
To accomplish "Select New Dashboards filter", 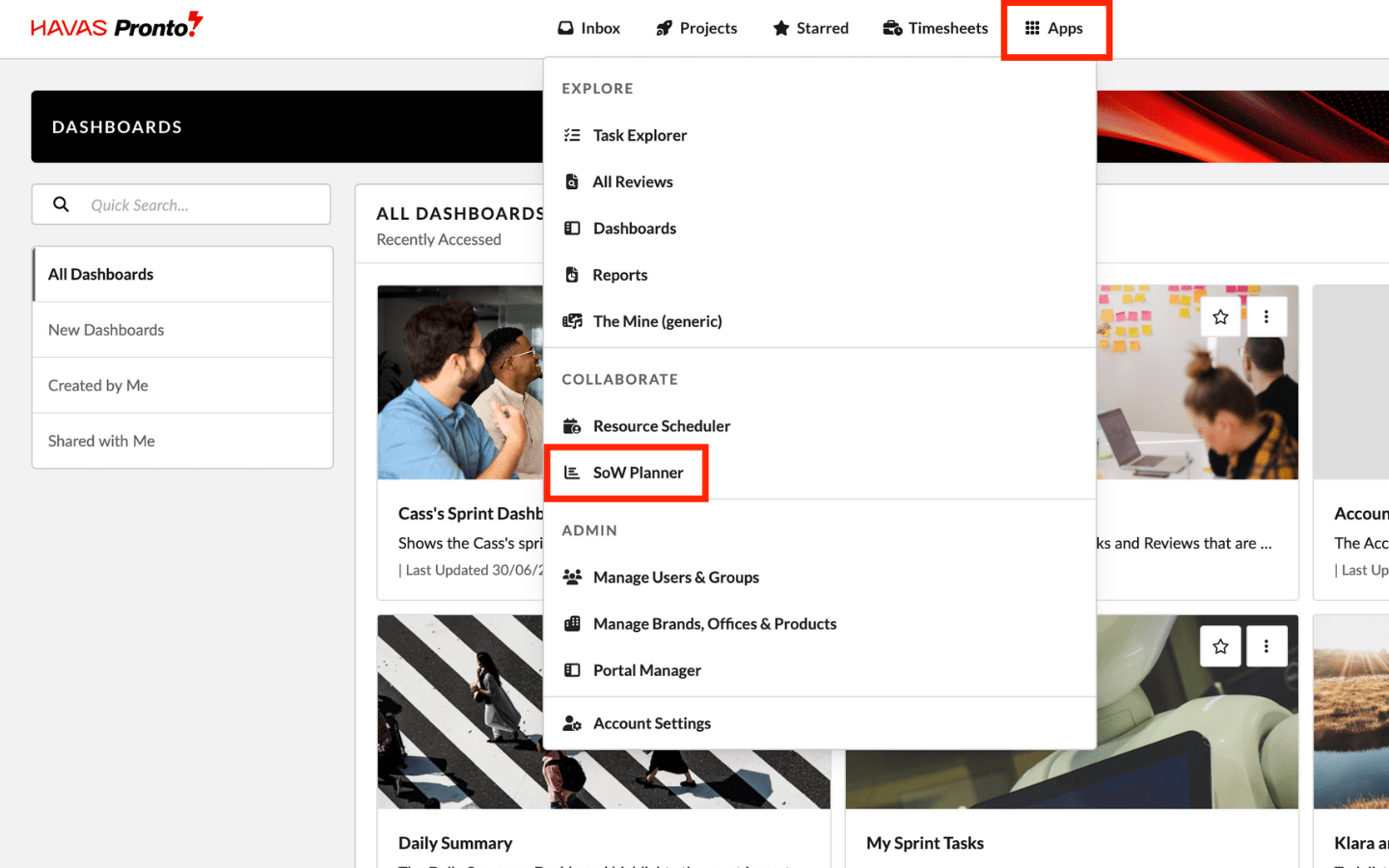I will pyautogui.click(x=182, y=330).
